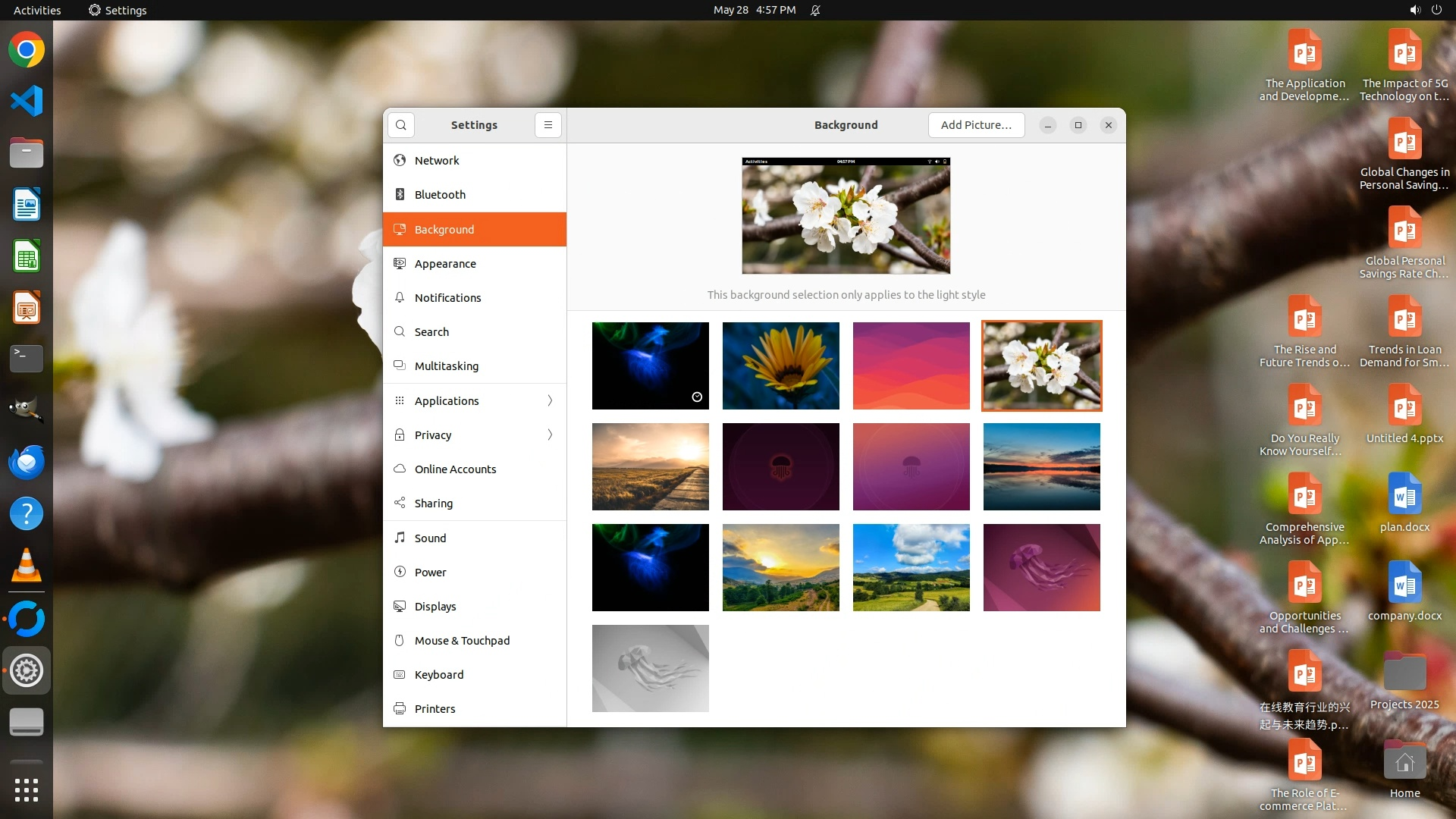Pick the pink-orange gradient wallpaper
Viewport: 1456px width, 819px height.
tap(911, 366)
